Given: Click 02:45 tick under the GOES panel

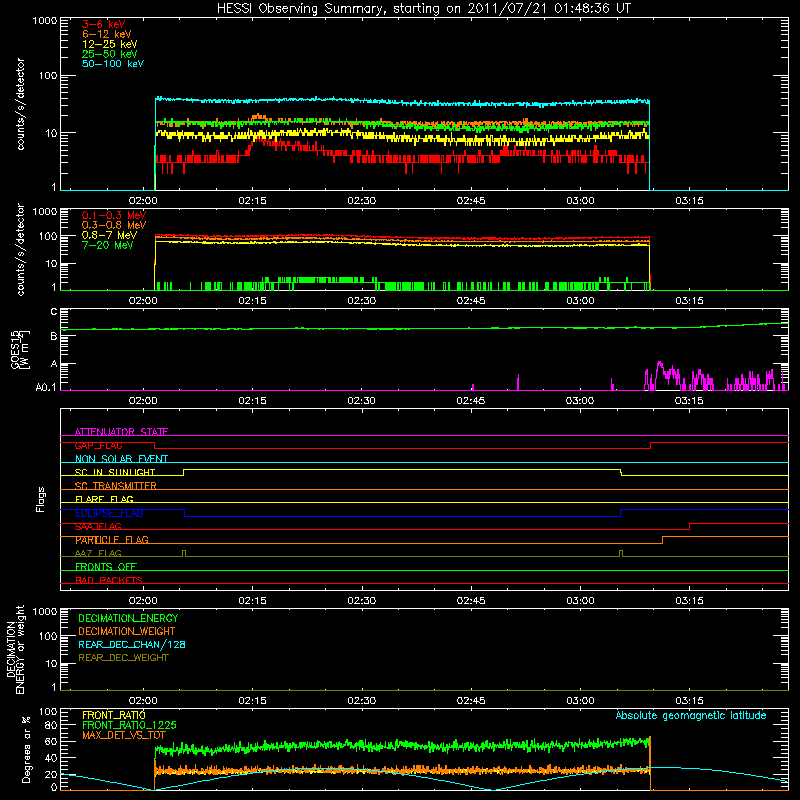Looking at the screenshot, I should tap(470, 401).
